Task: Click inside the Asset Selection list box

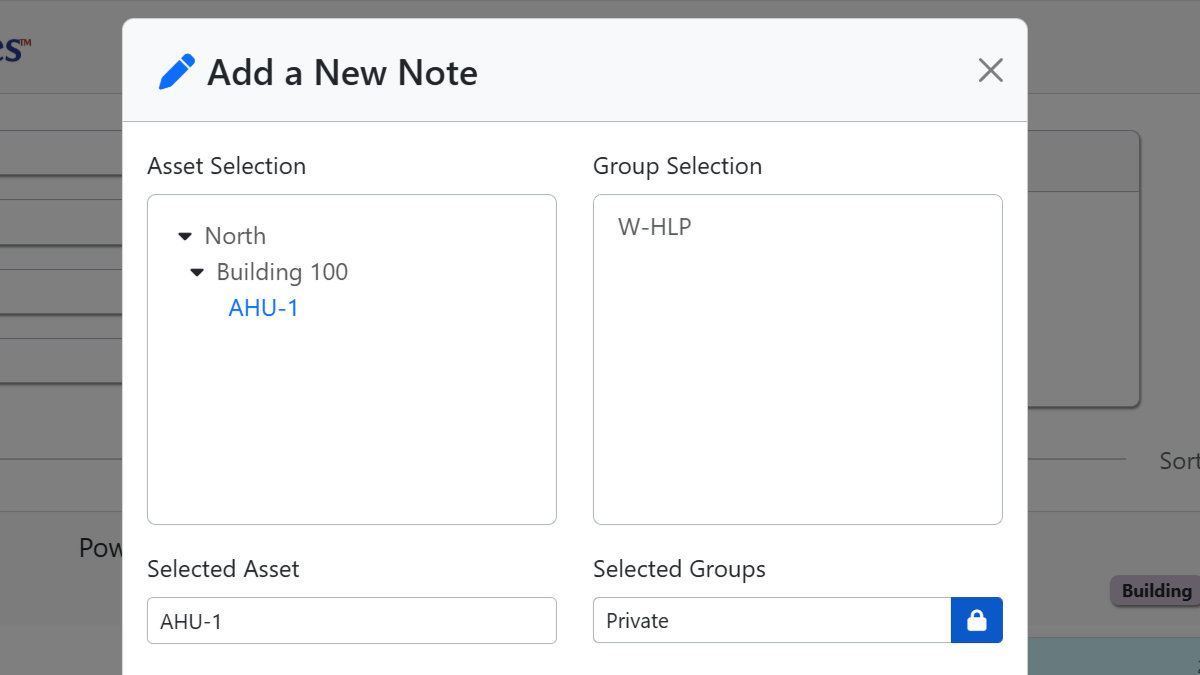Action: point(351,420)
